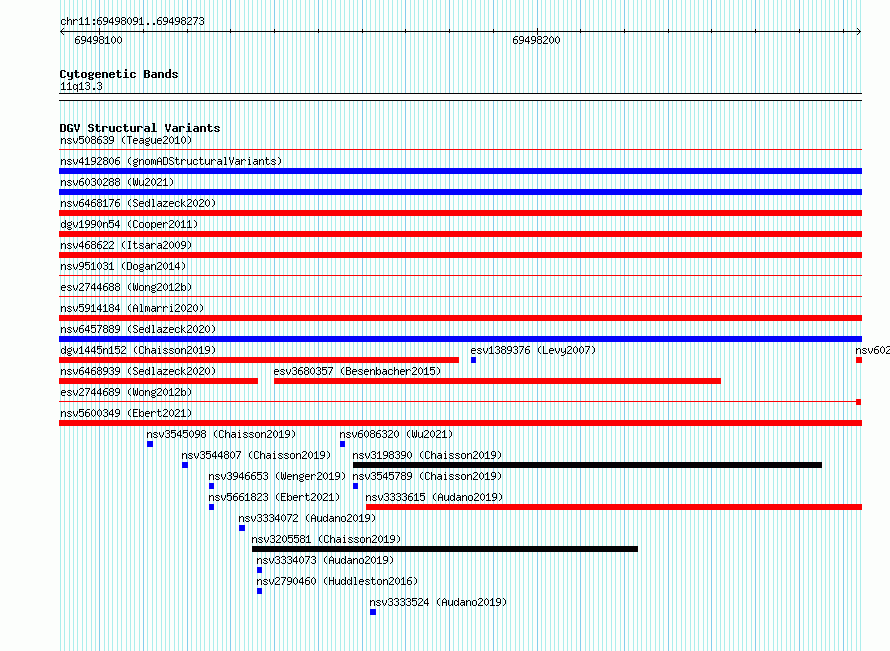Open esv3680357 (Besenbacher2015) label
890x651 pixels.
(357, 371)
